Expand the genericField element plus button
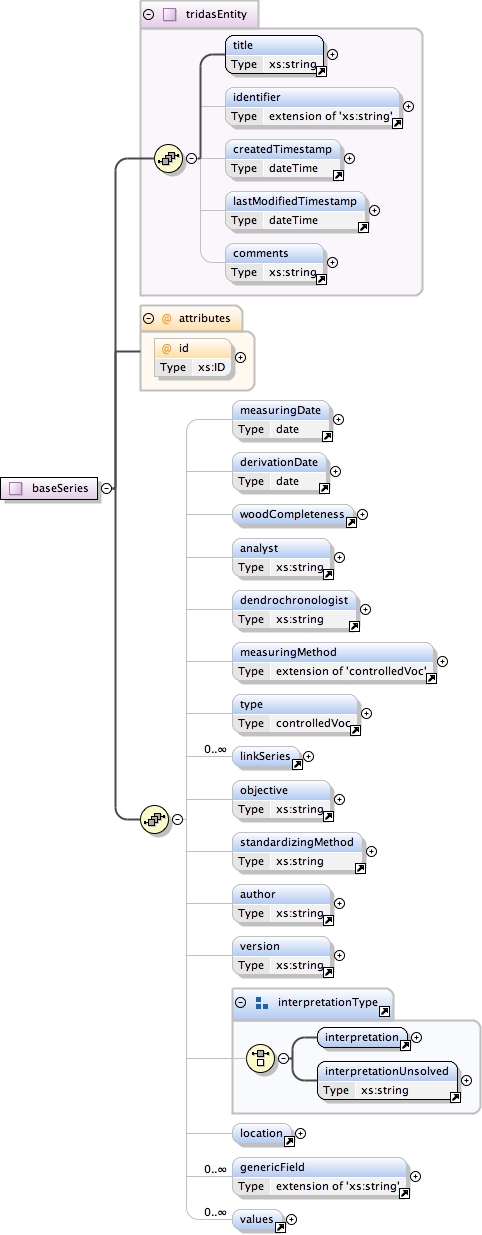The width and height of the screenshot is (482, 1235). tap(416, 1177)
